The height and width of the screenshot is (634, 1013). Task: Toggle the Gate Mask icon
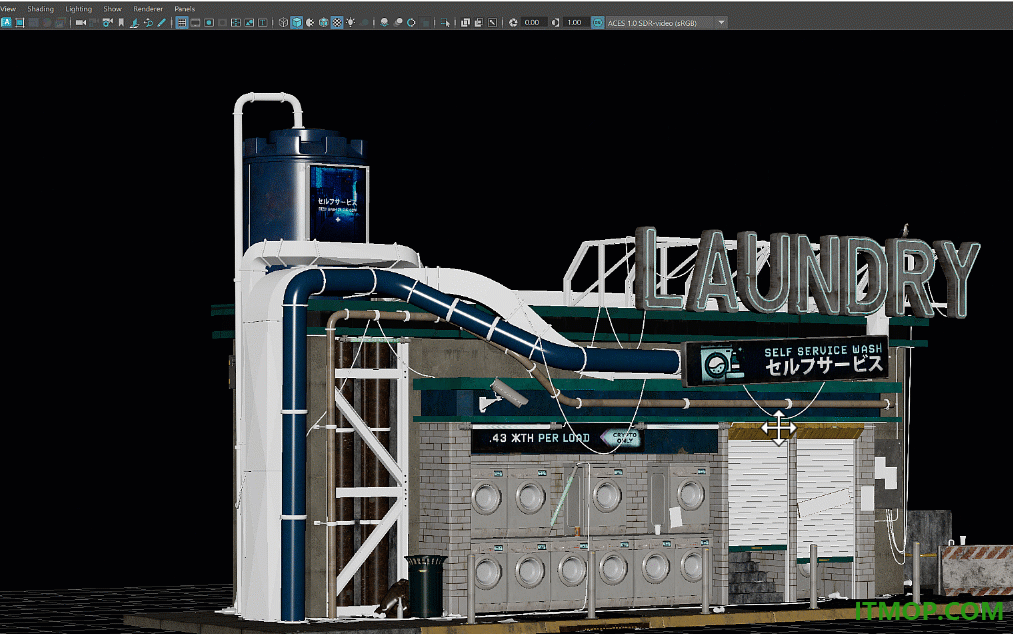(222, 23)
